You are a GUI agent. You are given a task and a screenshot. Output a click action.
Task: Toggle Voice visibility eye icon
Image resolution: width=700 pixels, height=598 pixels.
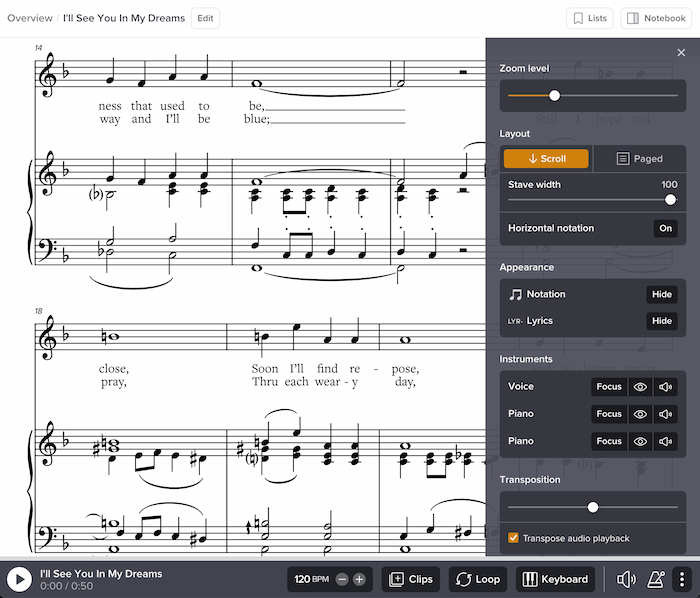pyautogui.click(x=640, y=386)
